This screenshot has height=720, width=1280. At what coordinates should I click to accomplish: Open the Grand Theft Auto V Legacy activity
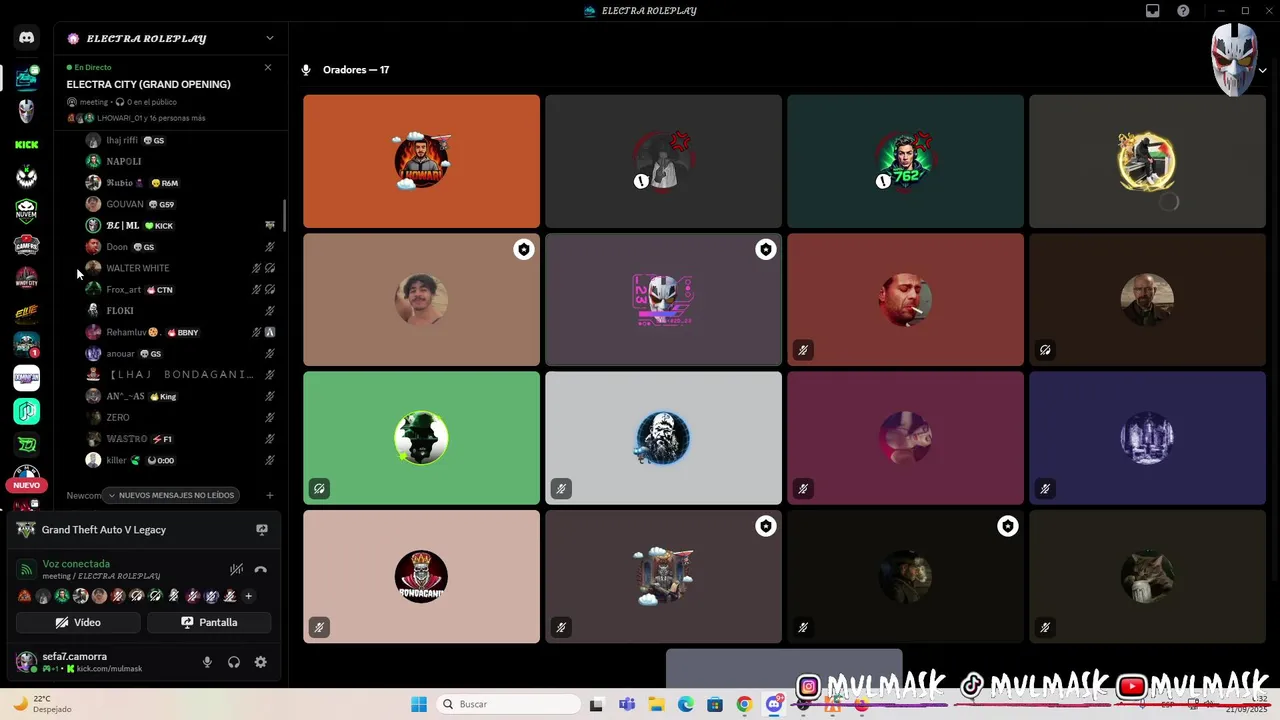(104, 530)
